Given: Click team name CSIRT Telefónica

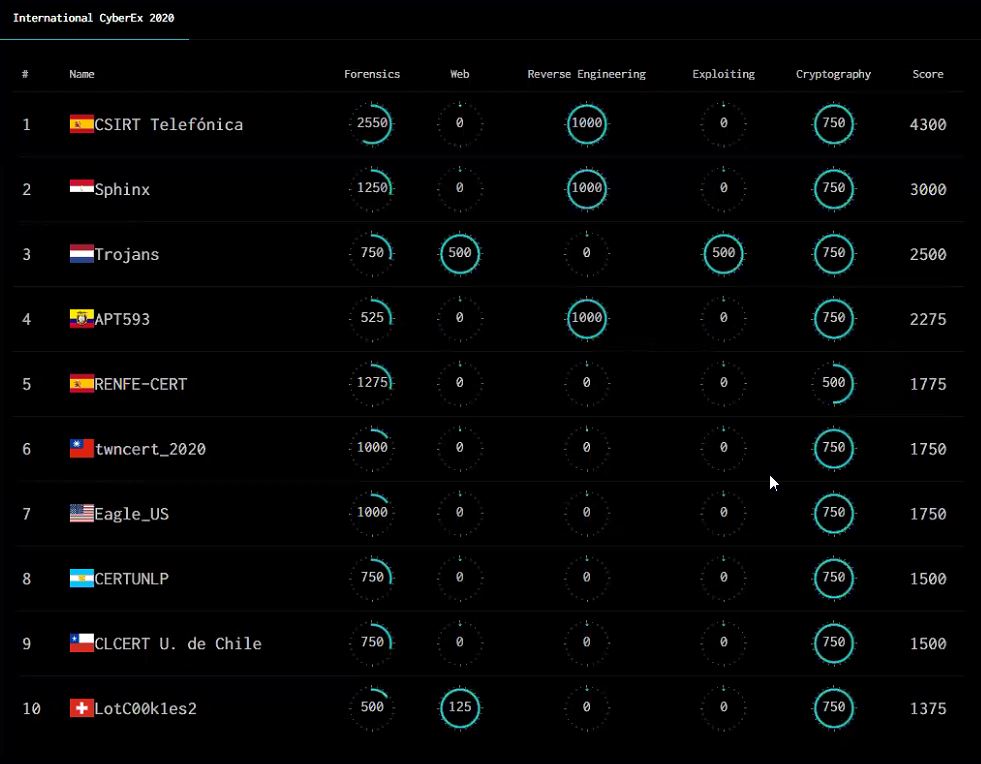Looking at the screenshot, I should 168,124.
